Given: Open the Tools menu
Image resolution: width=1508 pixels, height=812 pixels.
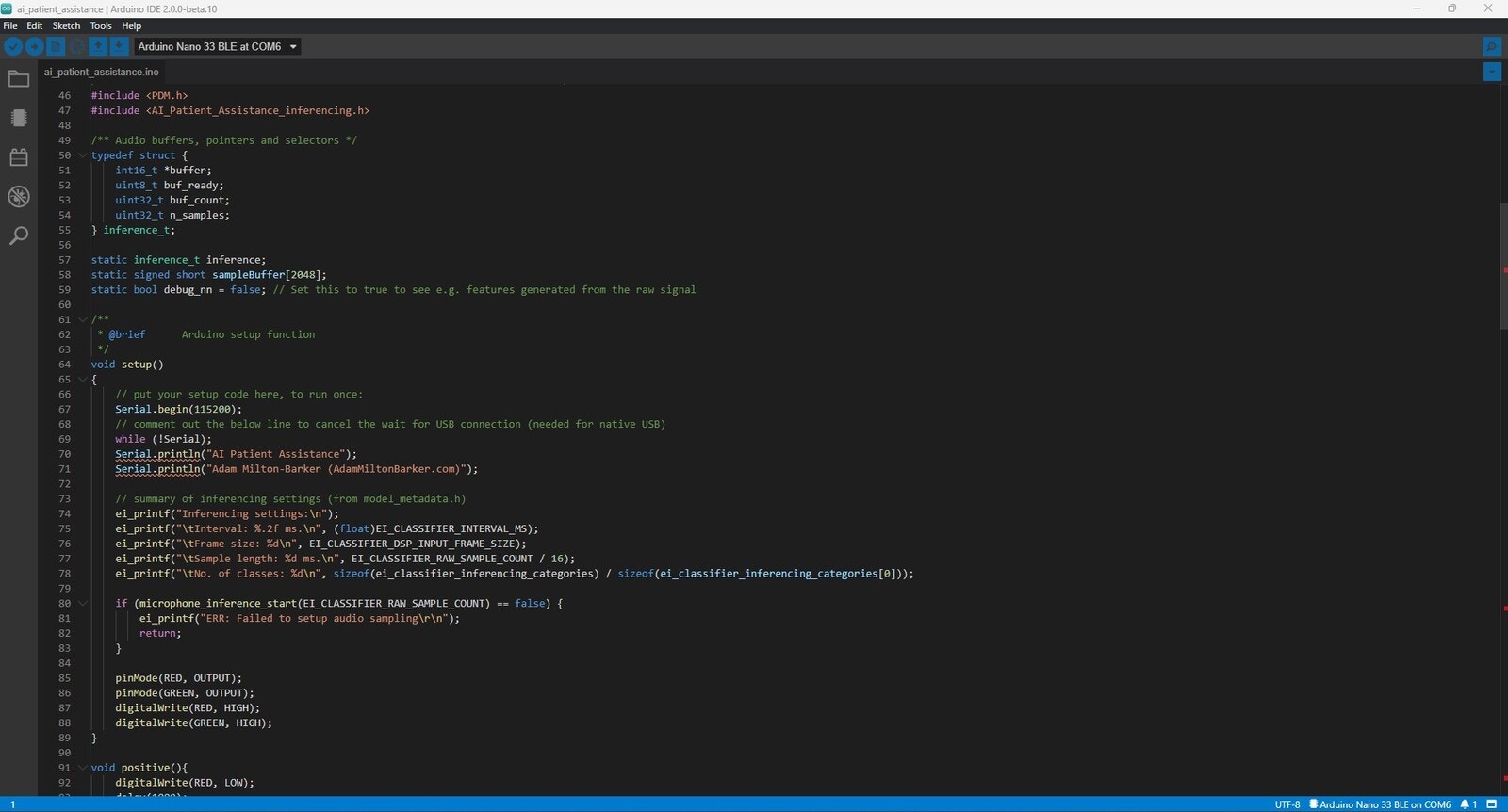Looking at the screenshot, I should [101, 25].
